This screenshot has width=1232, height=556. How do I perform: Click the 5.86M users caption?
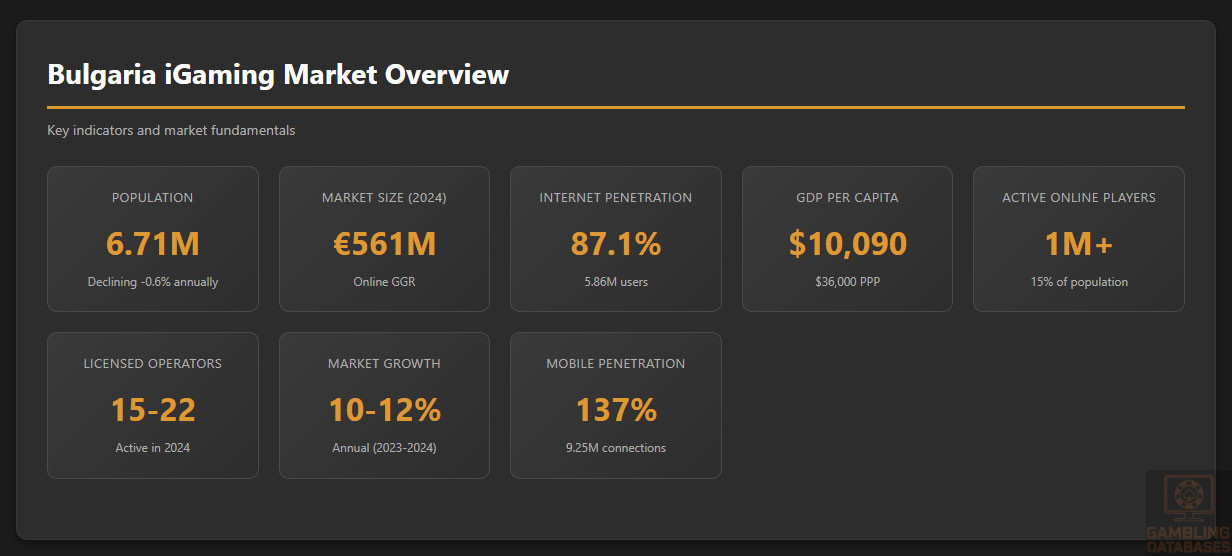pos(616,282)
